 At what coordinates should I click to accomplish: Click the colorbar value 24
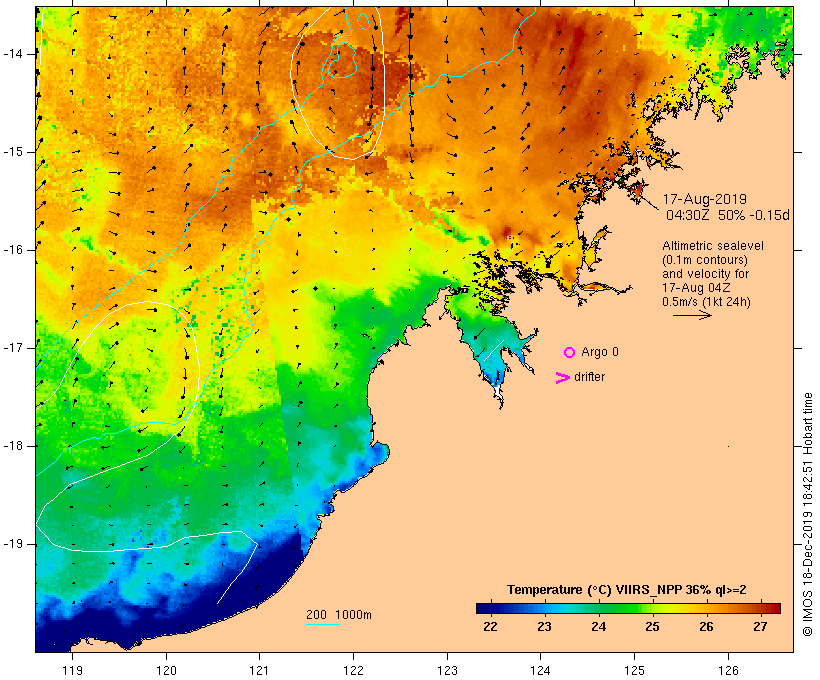click(x=598, y=627)
